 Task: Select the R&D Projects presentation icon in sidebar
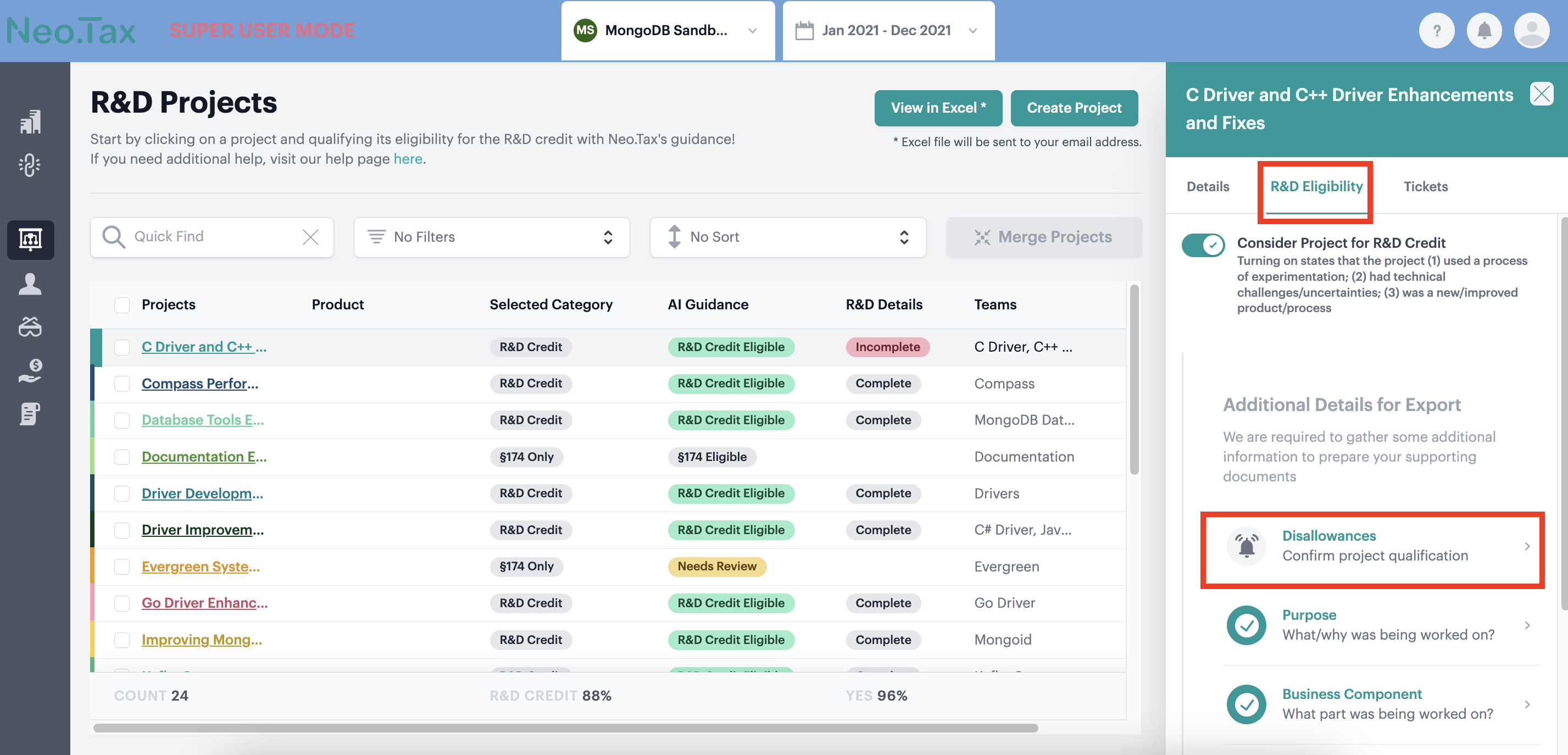click(x=30, y=240)
